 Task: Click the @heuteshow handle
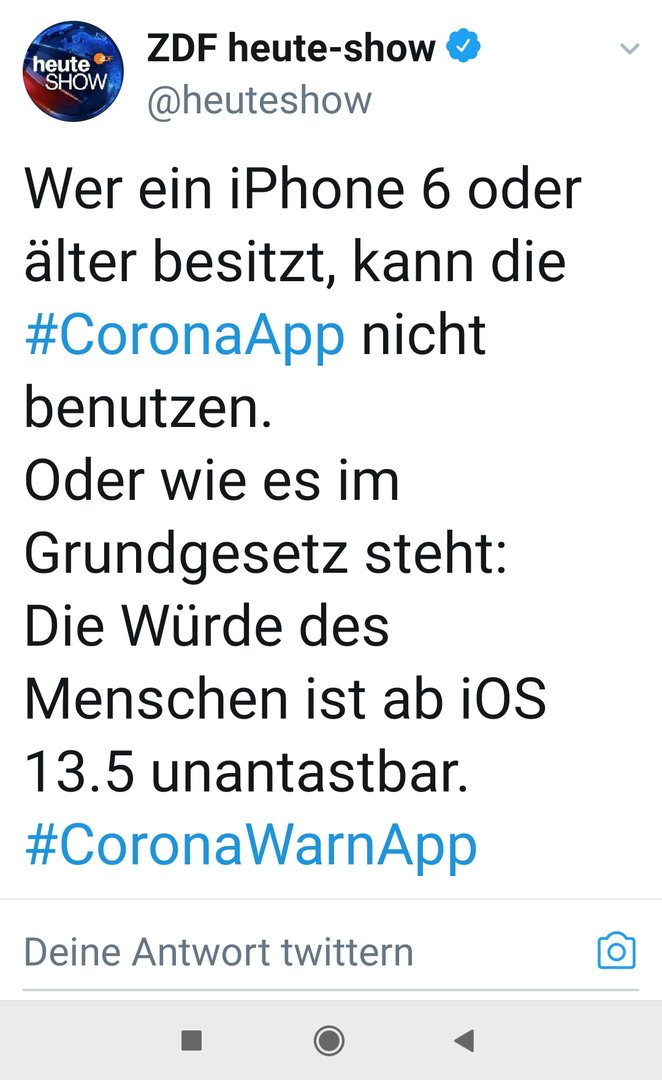point(259,101)
